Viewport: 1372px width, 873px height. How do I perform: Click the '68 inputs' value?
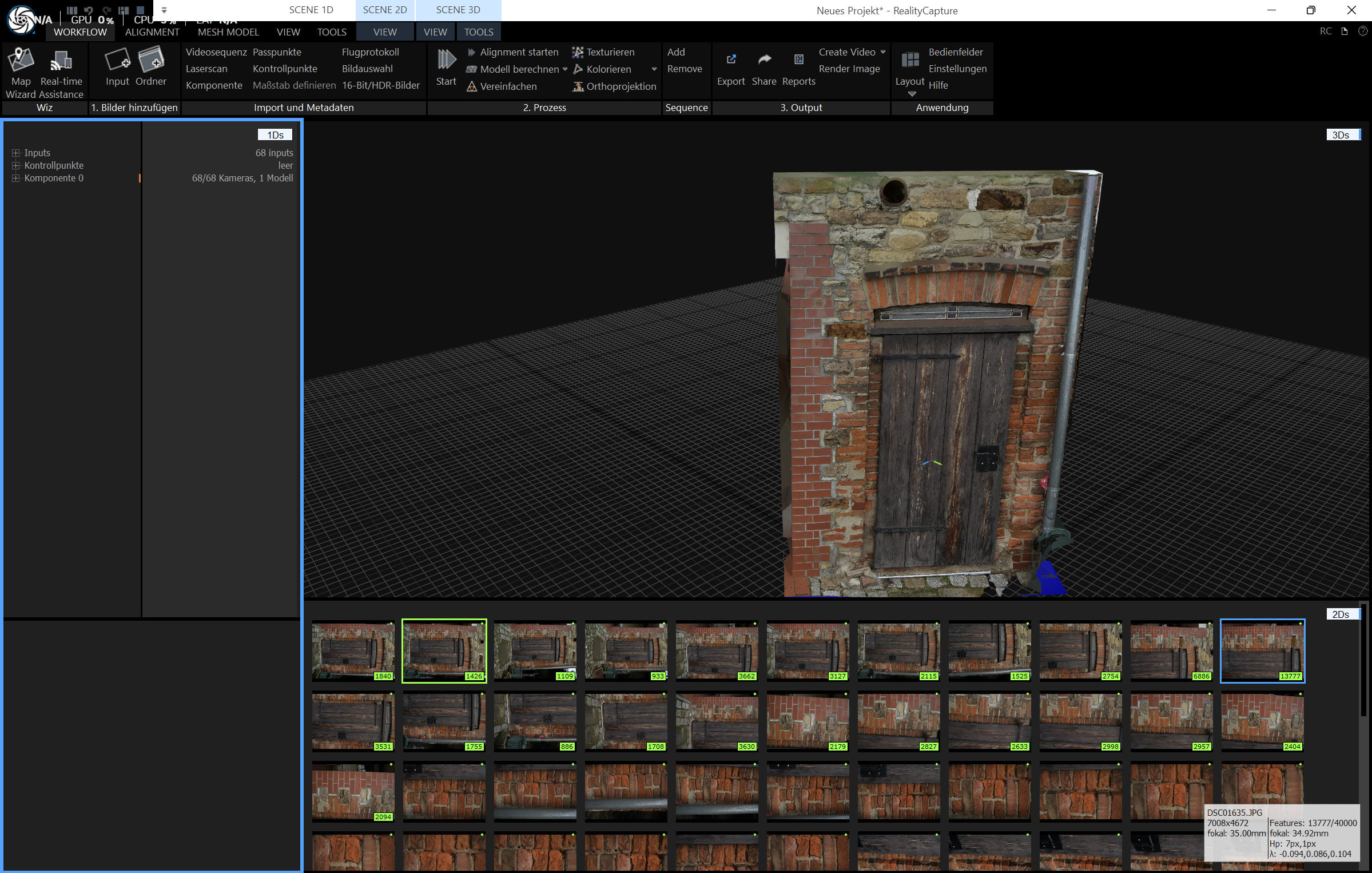coord(274,153)
